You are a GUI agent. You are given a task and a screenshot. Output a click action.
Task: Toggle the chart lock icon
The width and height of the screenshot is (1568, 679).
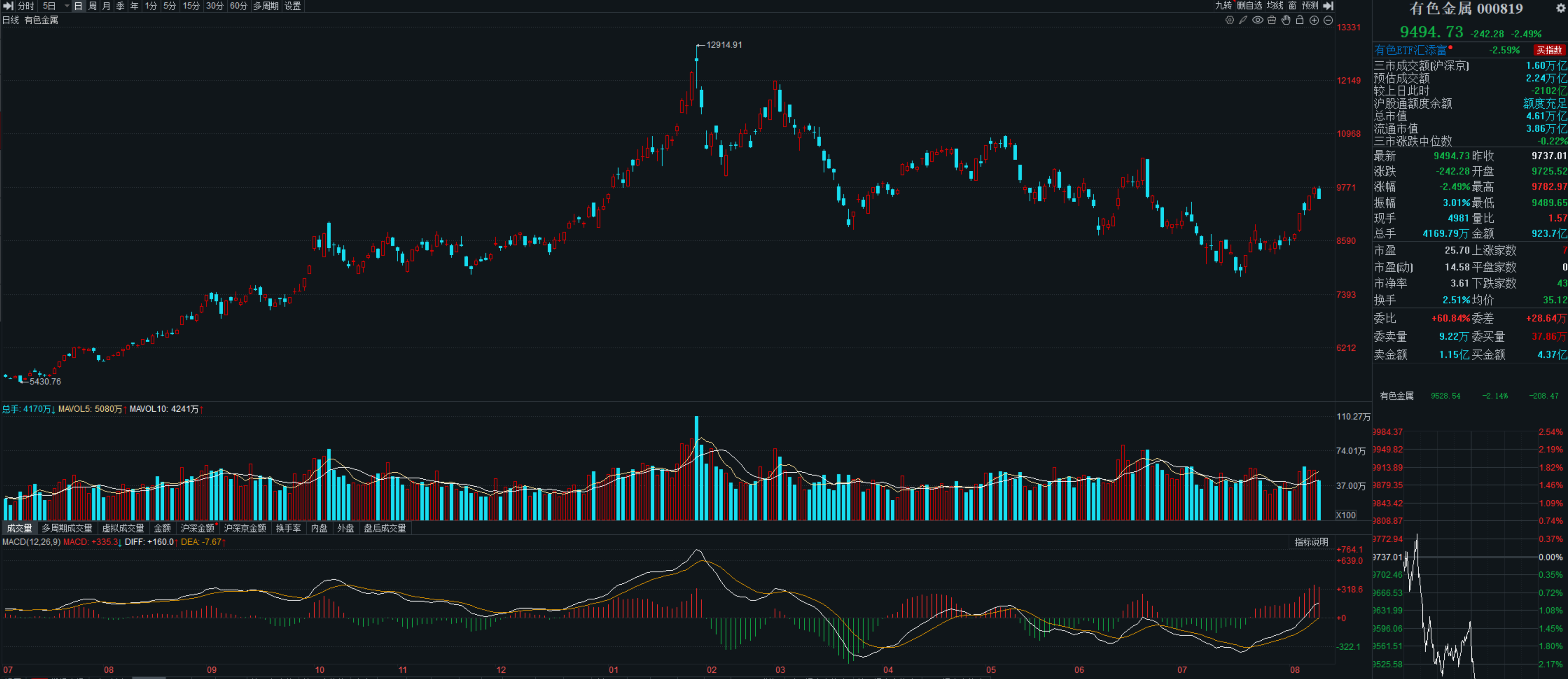click(x=1300, y=20)
